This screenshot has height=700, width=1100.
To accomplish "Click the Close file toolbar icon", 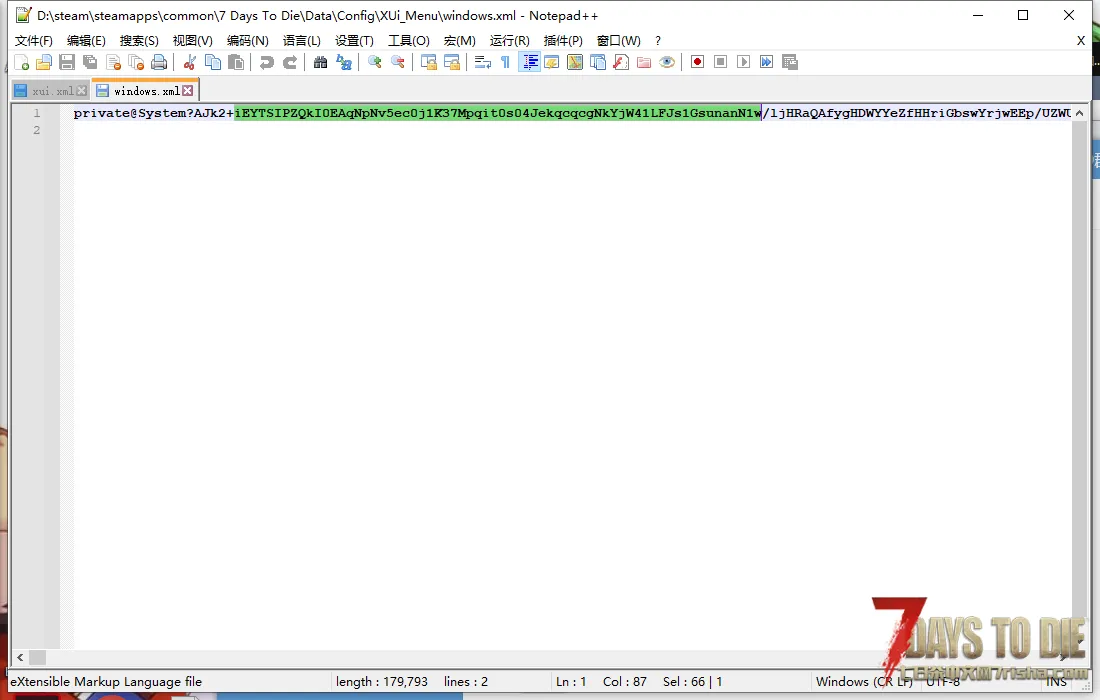I will coord(113,62).
